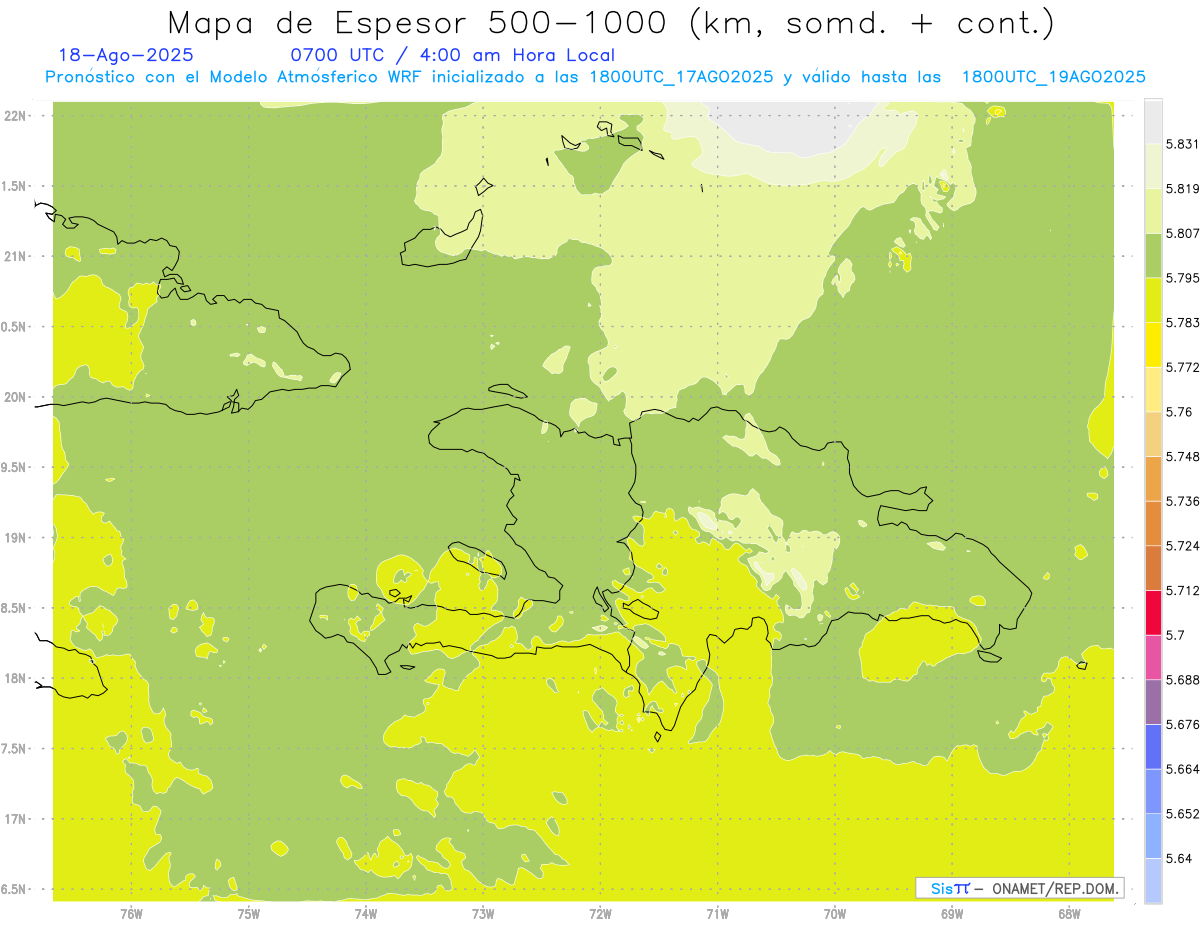Click the 71W longitude label
Image resolution: width=1200 pixels, height=927 pixels.
coord(717,914)
